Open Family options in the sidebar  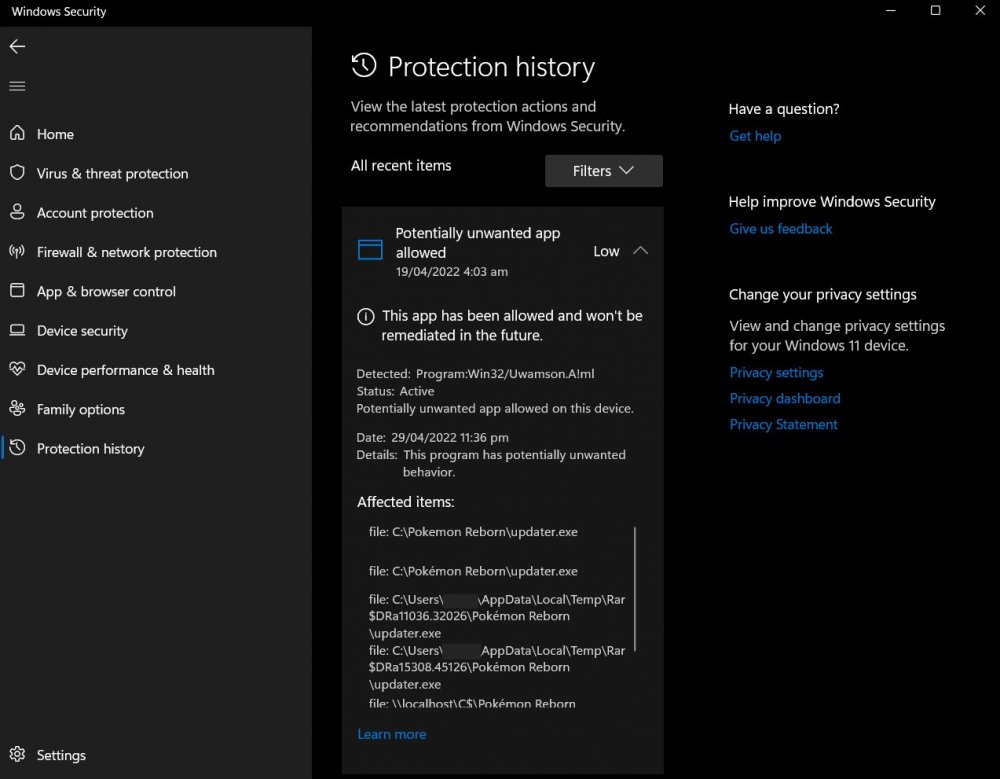pos(80,409)
